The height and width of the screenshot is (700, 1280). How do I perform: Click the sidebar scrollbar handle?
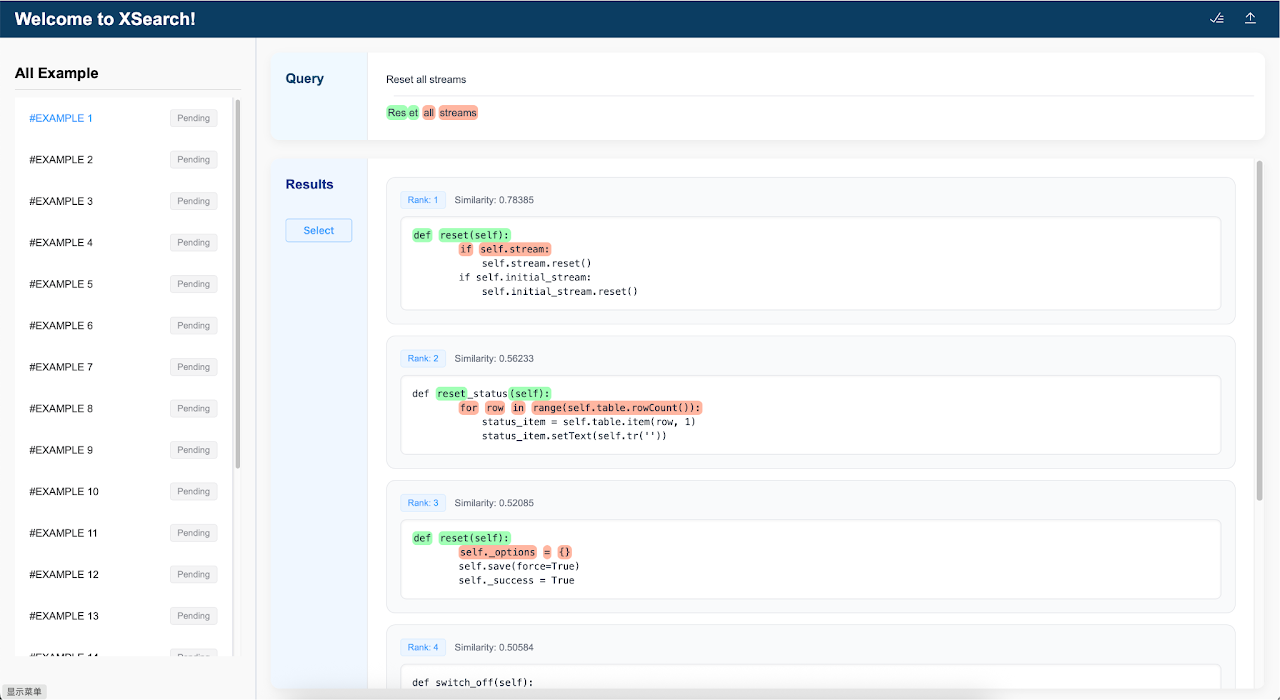point(236,280)
